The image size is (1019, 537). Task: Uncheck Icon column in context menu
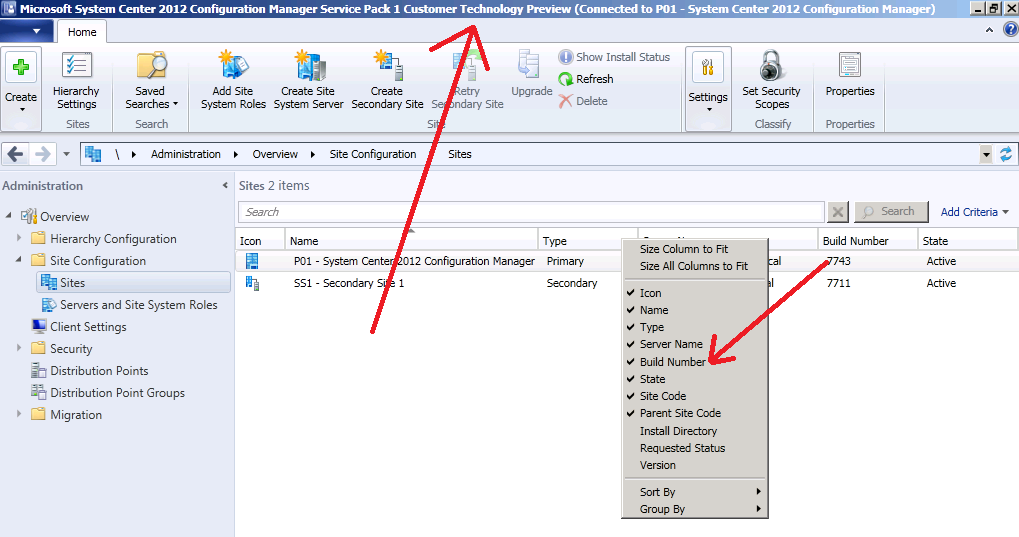(x=694, y=293)
